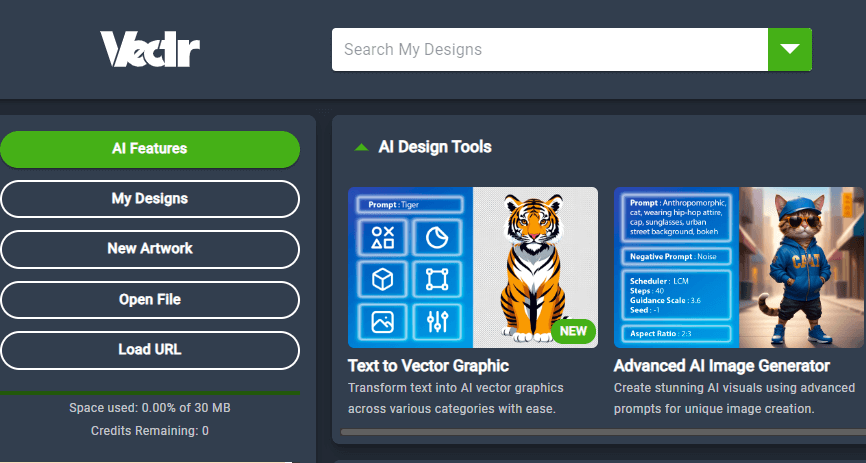866x463 pixels.
Task: Click the bounding box icon in tiger card
Action: point(436,279)
